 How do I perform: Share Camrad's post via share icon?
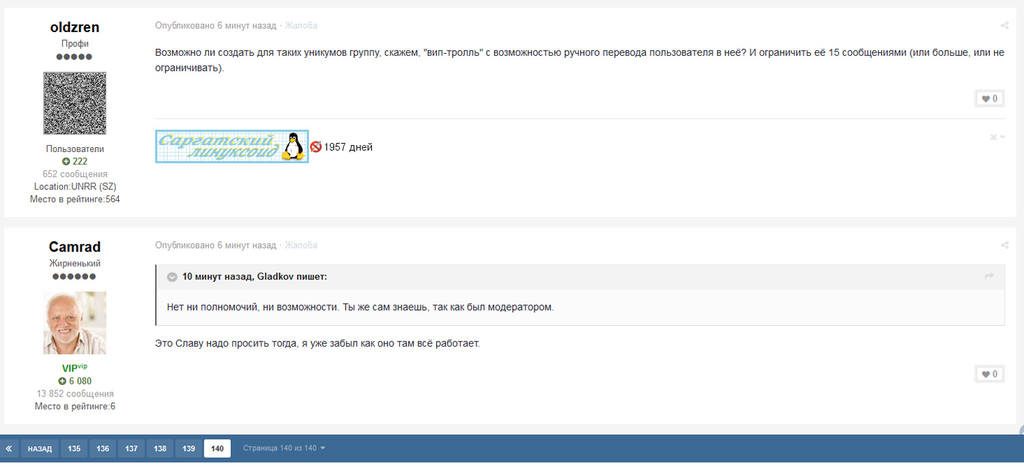[x=1004, y=245]
